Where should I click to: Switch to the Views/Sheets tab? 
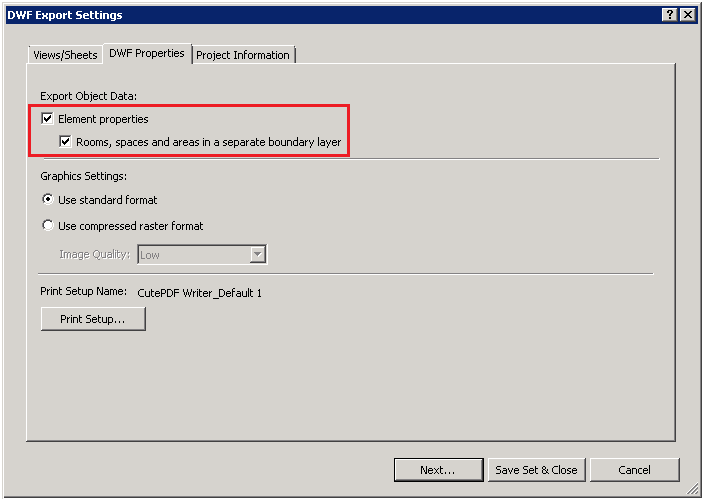click(65, 55)
